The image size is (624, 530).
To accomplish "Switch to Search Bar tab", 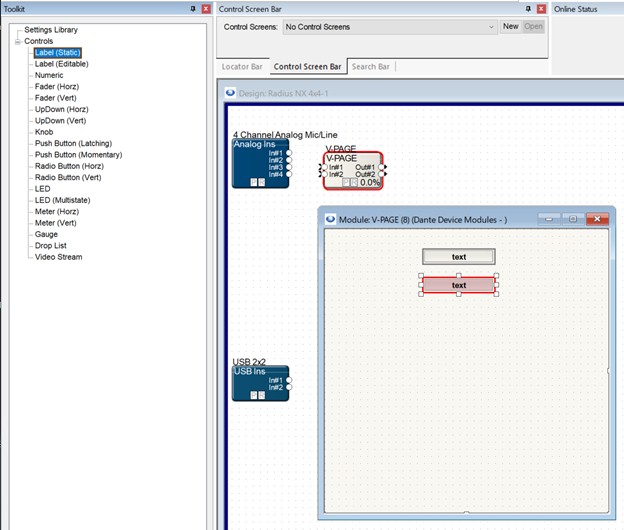I will (370, 66).
